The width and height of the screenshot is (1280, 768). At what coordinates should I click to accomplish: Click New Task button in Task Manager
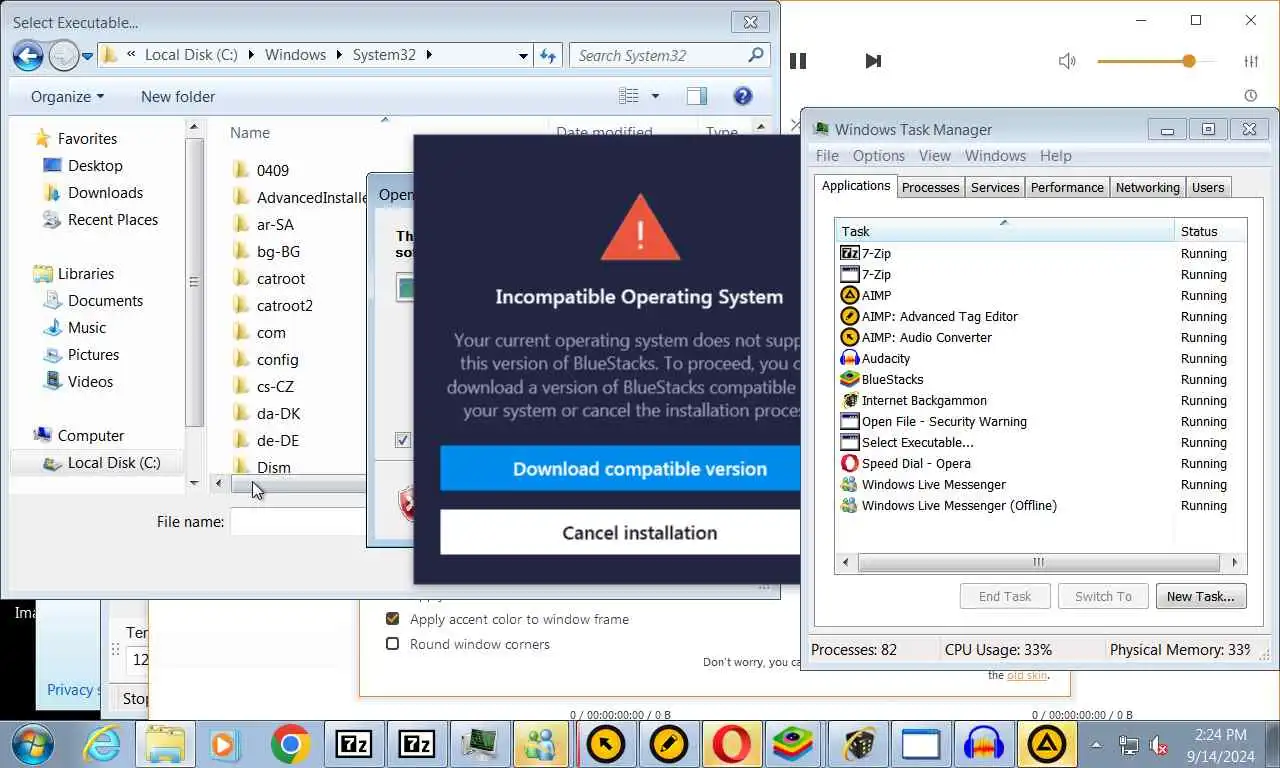[x=1200, y=596]
